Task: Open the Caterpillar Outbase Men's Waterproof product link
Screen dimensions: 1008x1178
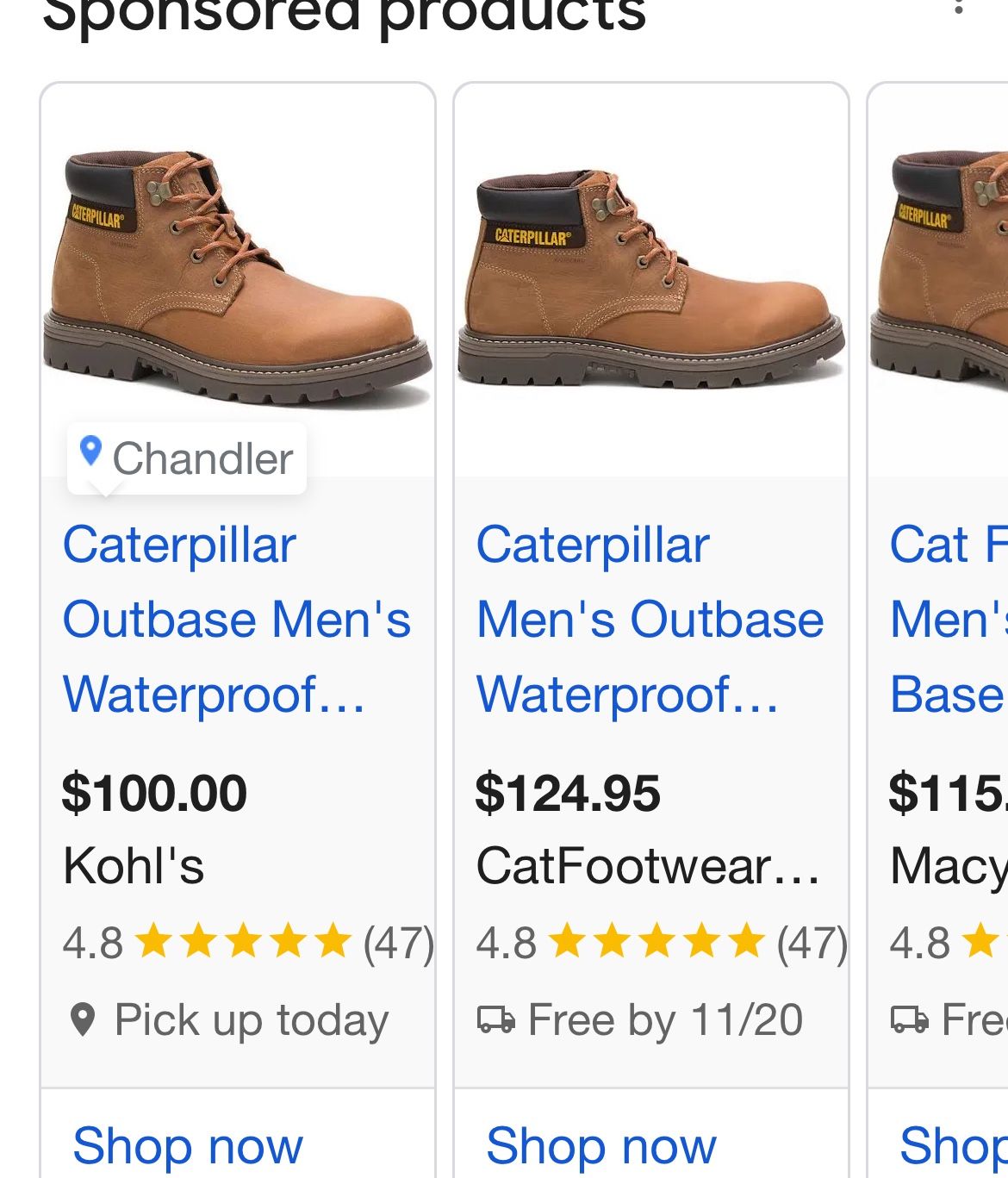Action: tap(236, 619)
